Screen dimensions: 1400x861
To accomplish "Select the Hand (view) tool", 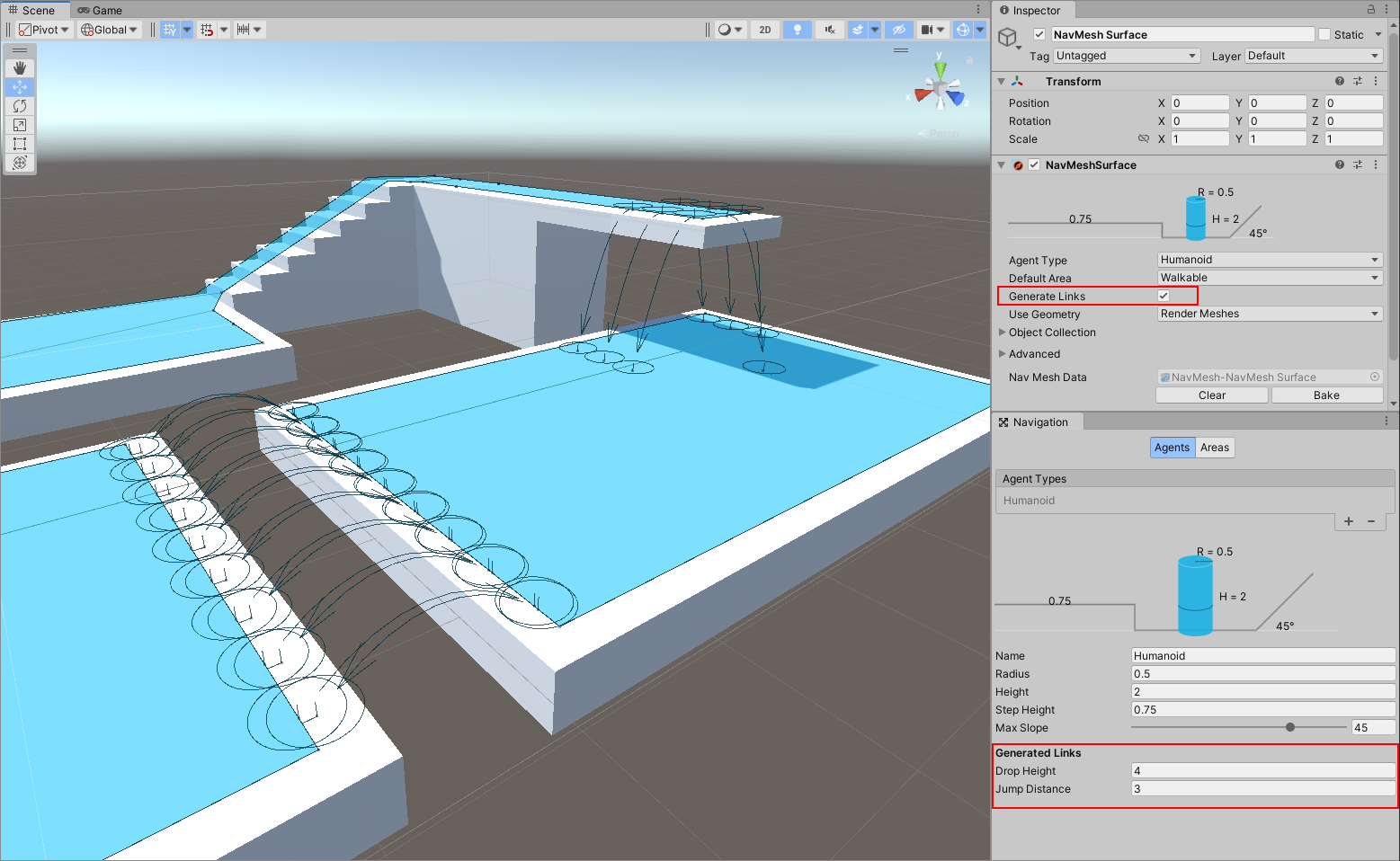I will 20,68.
